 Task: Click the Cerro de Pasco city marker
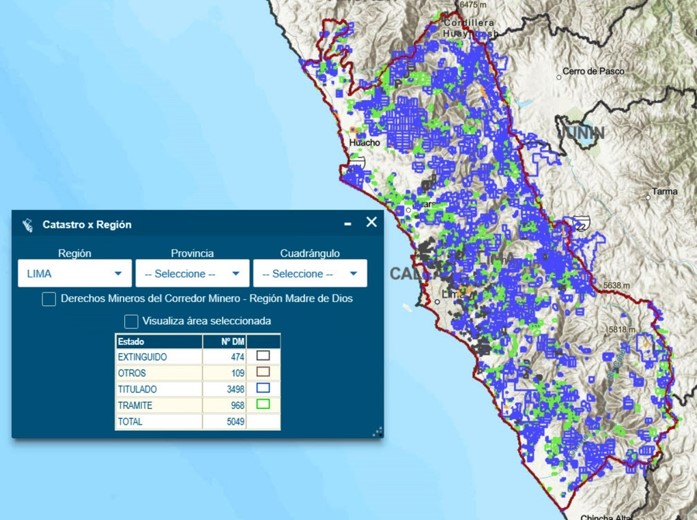coord(560,77)
